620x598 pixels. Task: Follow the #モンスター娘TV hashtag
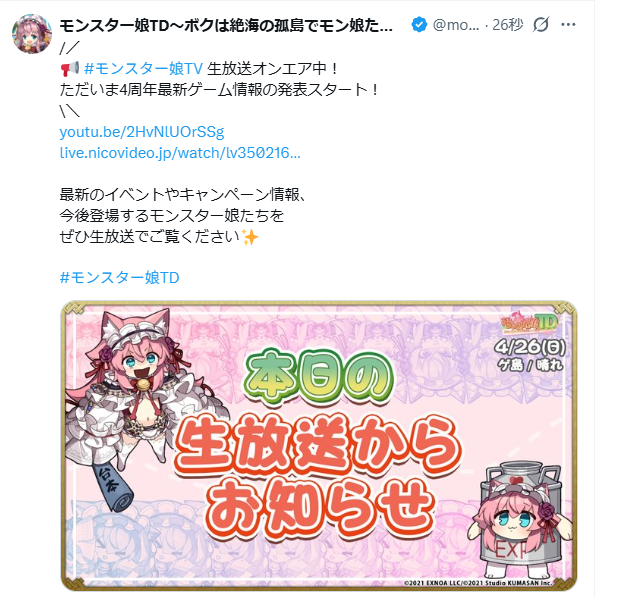pyautogui.click(x=144, y=69)
